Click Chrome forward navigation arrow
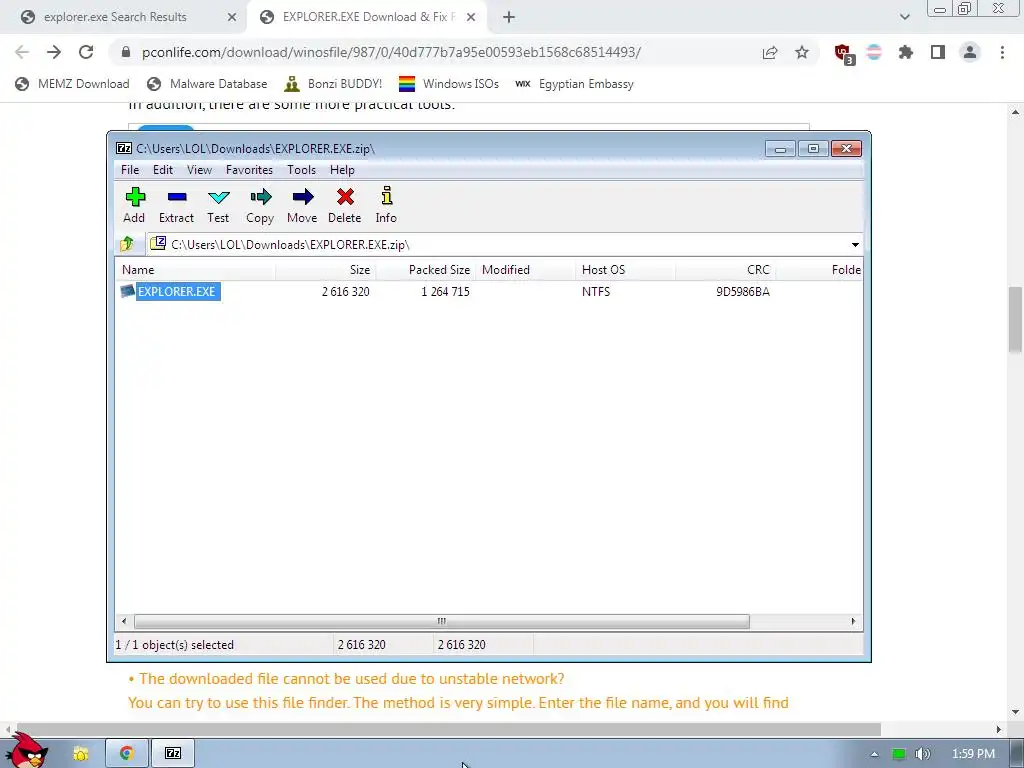The image size is (1024, 768). click(x=54, y=52)
